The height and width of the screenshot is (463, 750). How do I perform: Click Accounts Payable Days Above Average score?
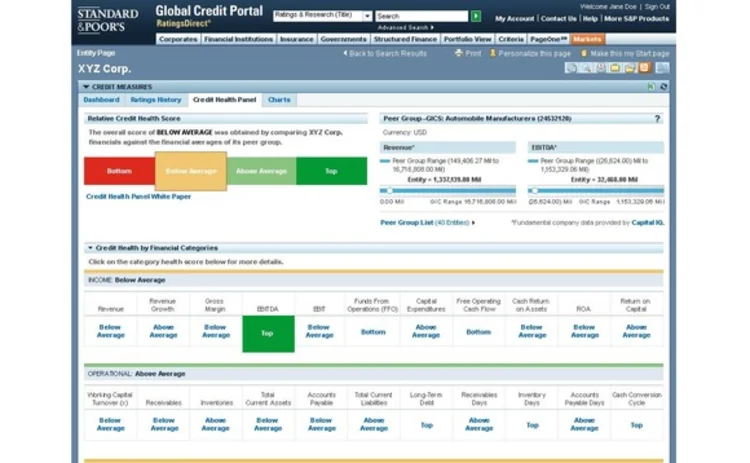pyautogui.click(x=584, y=424)
